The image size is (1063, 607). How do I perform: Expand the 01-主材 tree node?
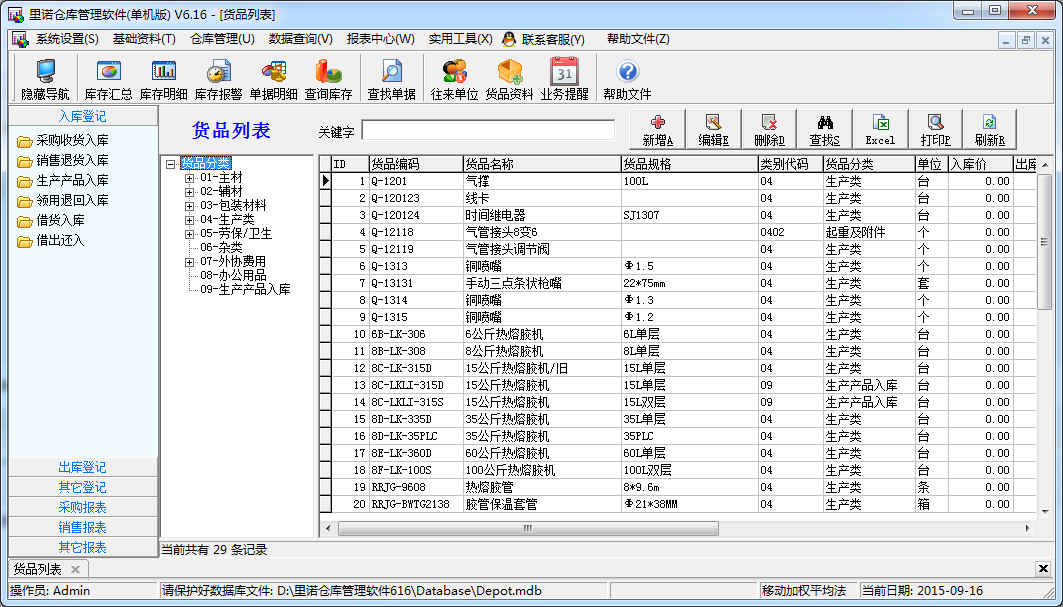(190, 178)
